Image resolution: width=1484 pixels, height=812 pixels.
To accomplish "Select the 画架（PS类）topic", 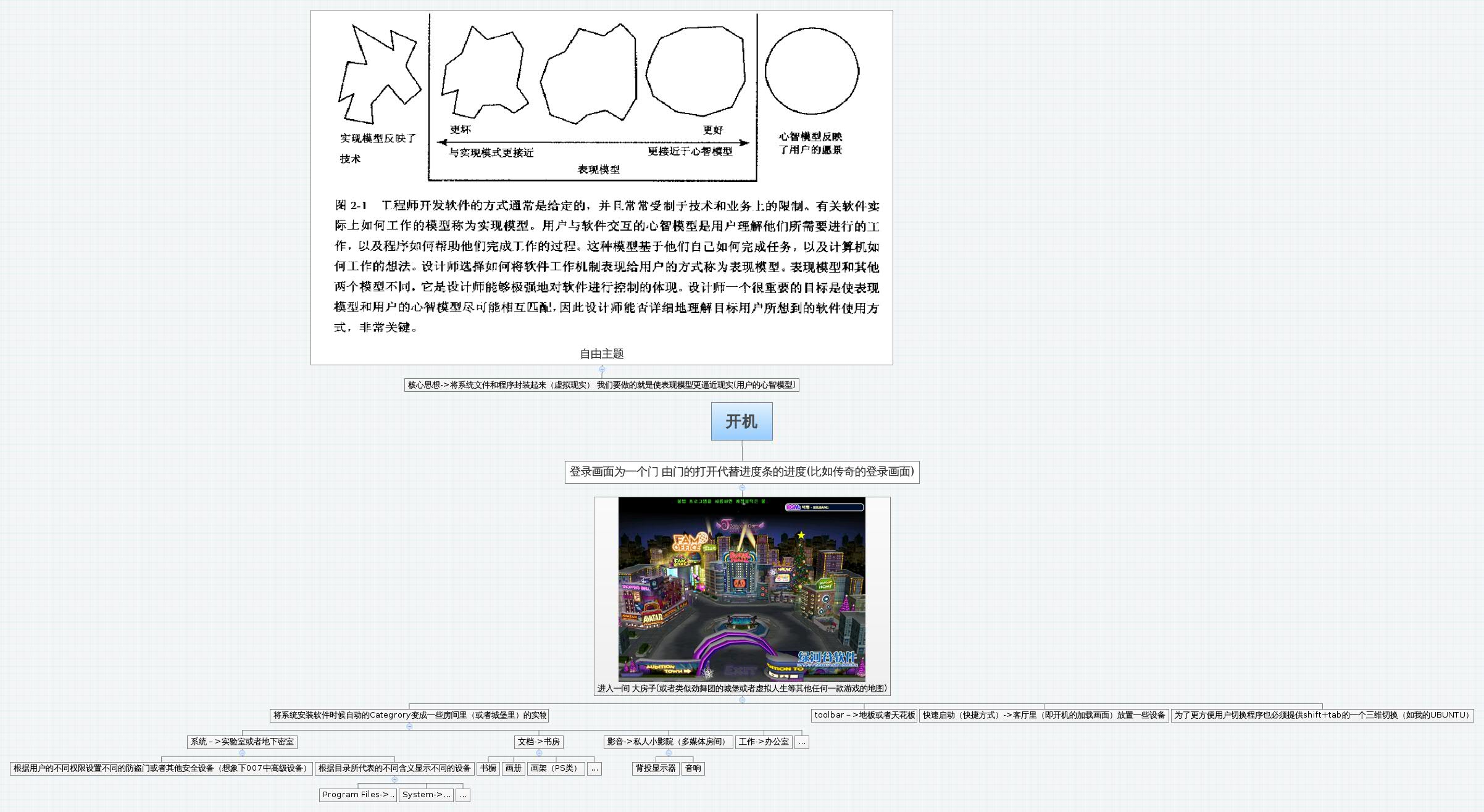I will point(556,768).
